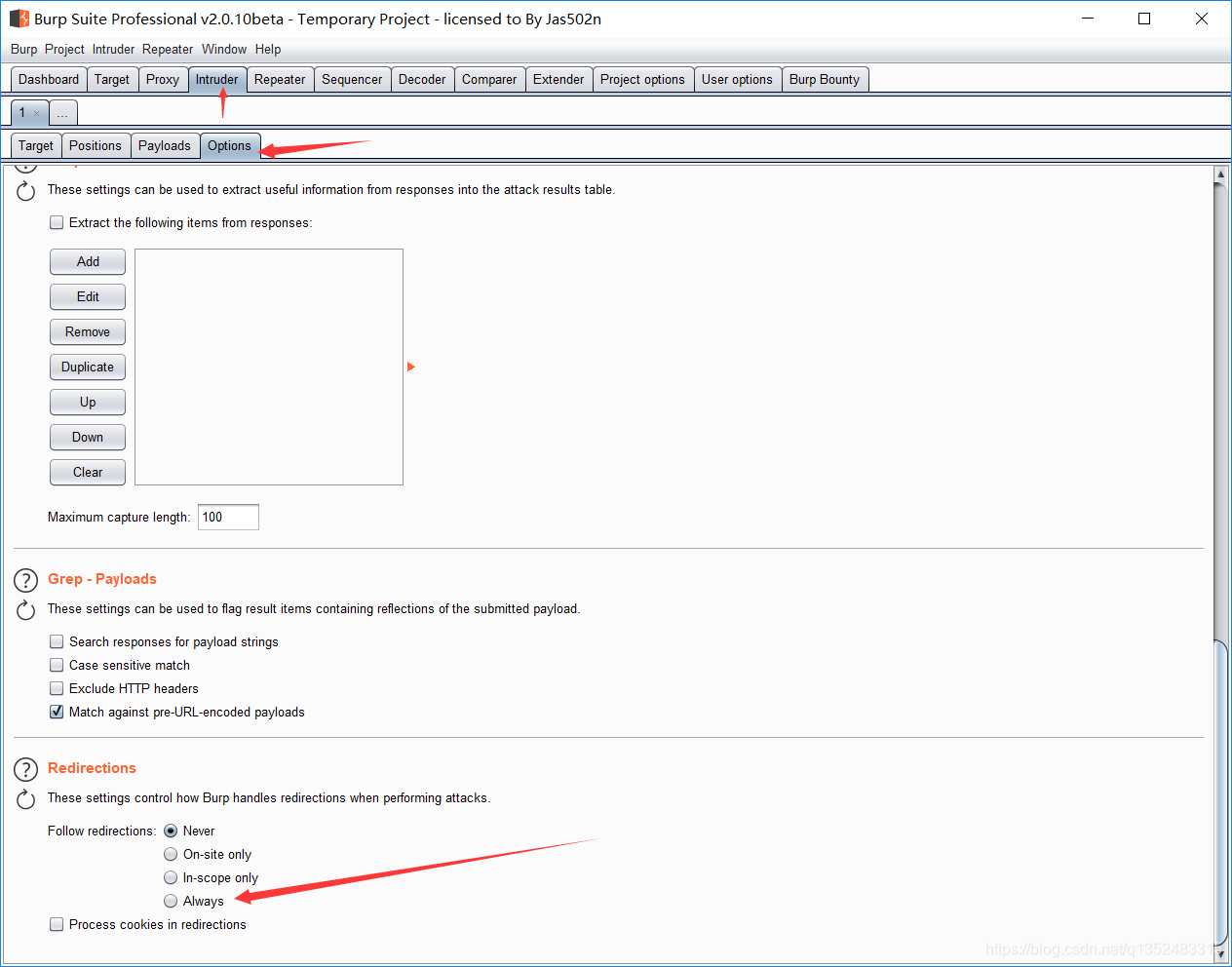Click the Clear button
Viewport: 1232px width, 967px height.
(x=88, y=472)
